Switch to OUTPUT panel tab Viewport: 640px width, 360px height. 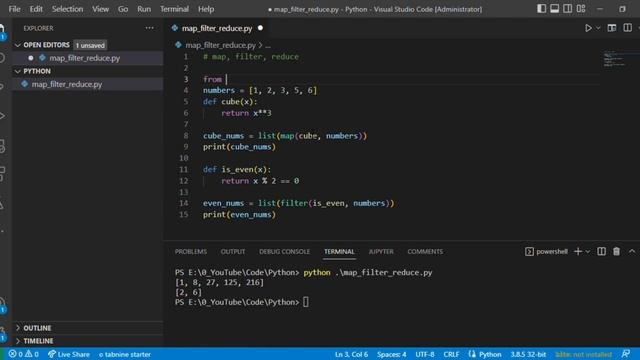(233, 251)
